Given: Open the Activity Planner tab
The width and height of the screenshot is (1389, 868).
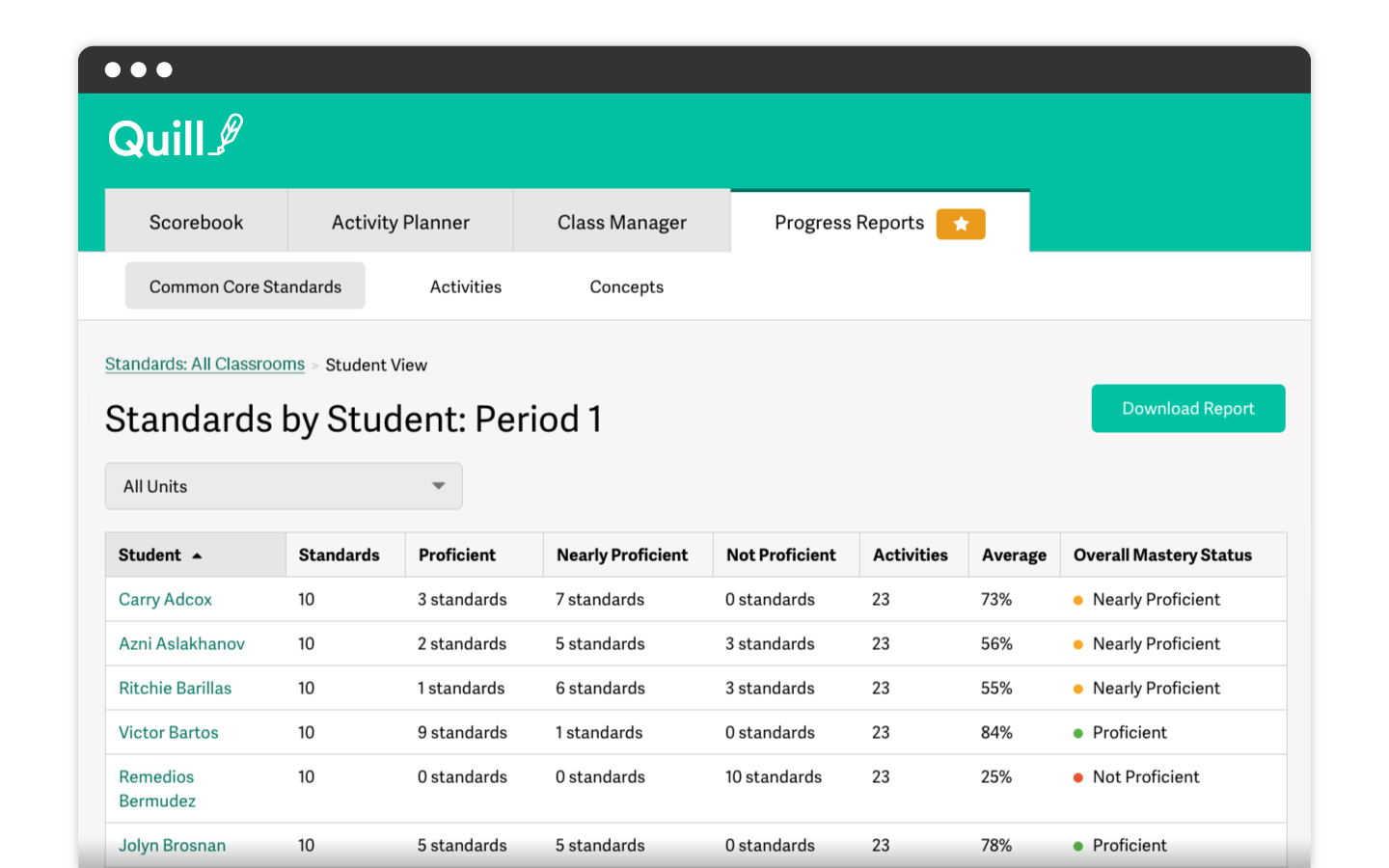Looking at the screenshot, I should pos(400,222).
